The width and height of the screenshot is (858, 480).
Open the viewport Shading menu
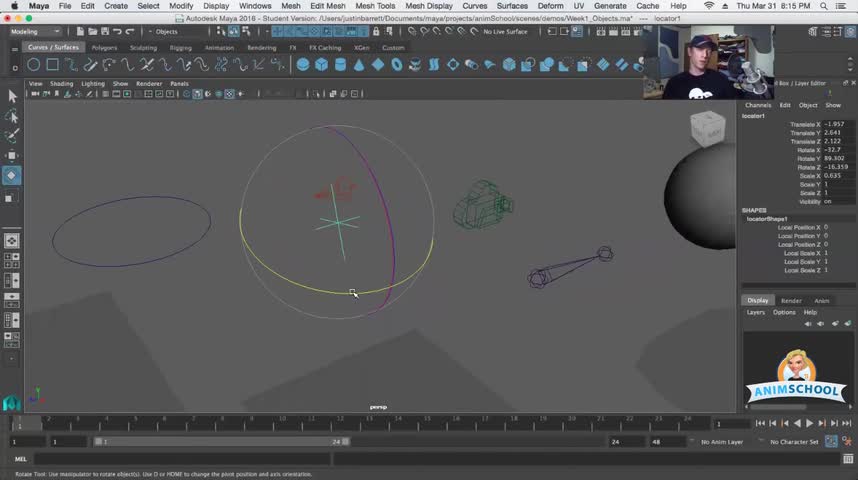(61, 84)
